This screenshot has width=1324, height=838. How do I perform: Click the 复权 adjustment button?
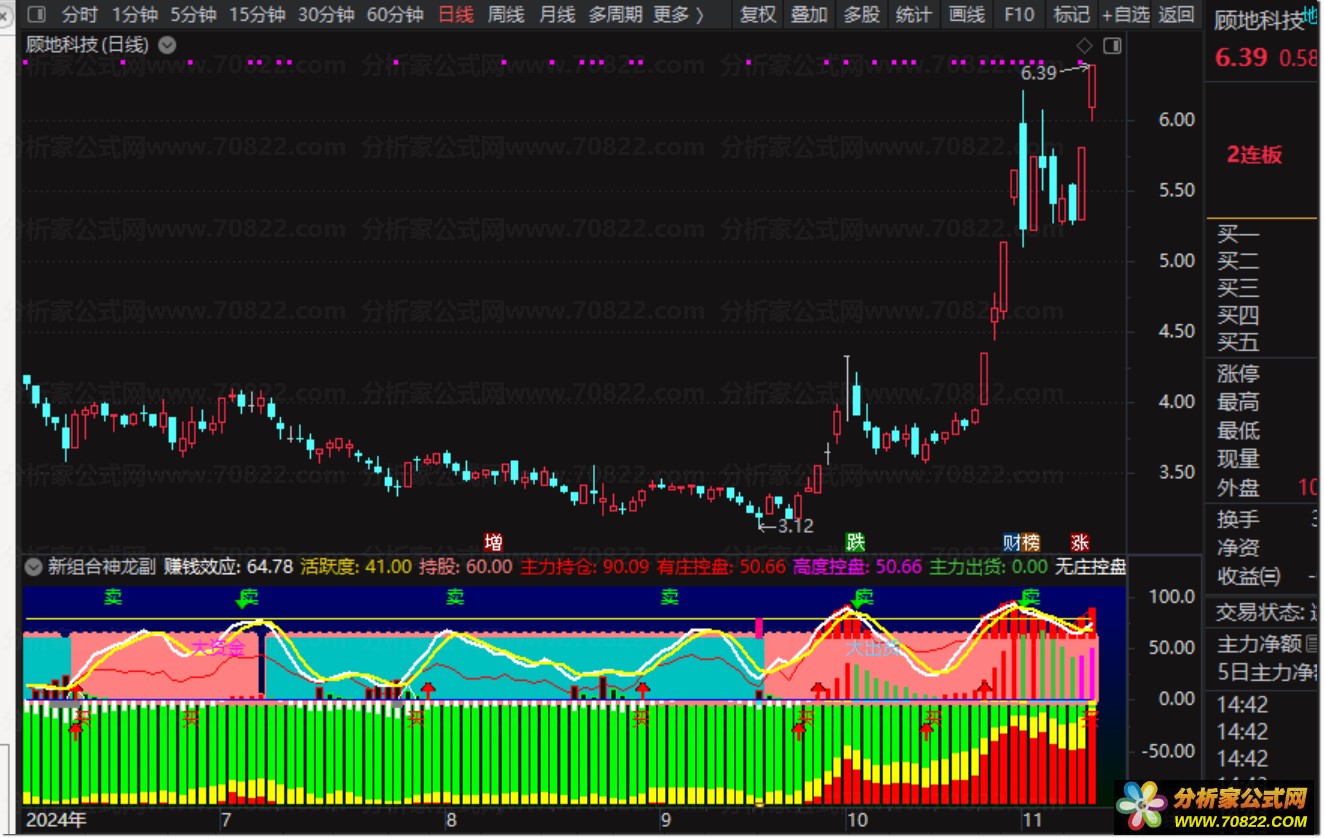pyautogui.click(x=758, y=15)
